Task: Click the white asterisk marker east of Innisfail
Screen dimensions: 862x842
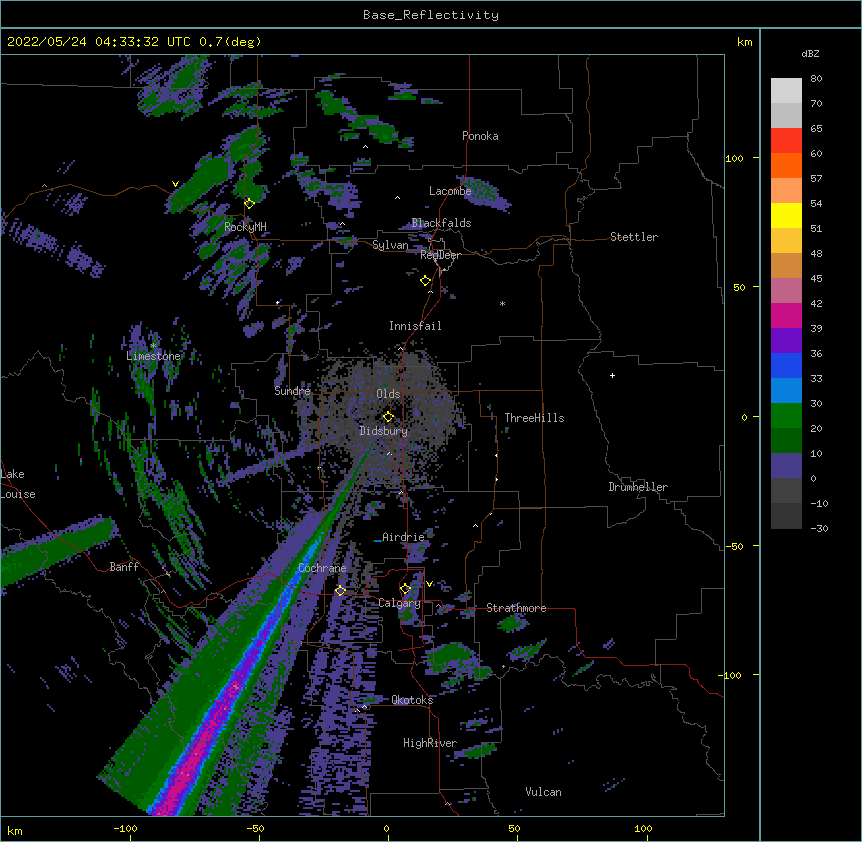Action: [502, 303]
